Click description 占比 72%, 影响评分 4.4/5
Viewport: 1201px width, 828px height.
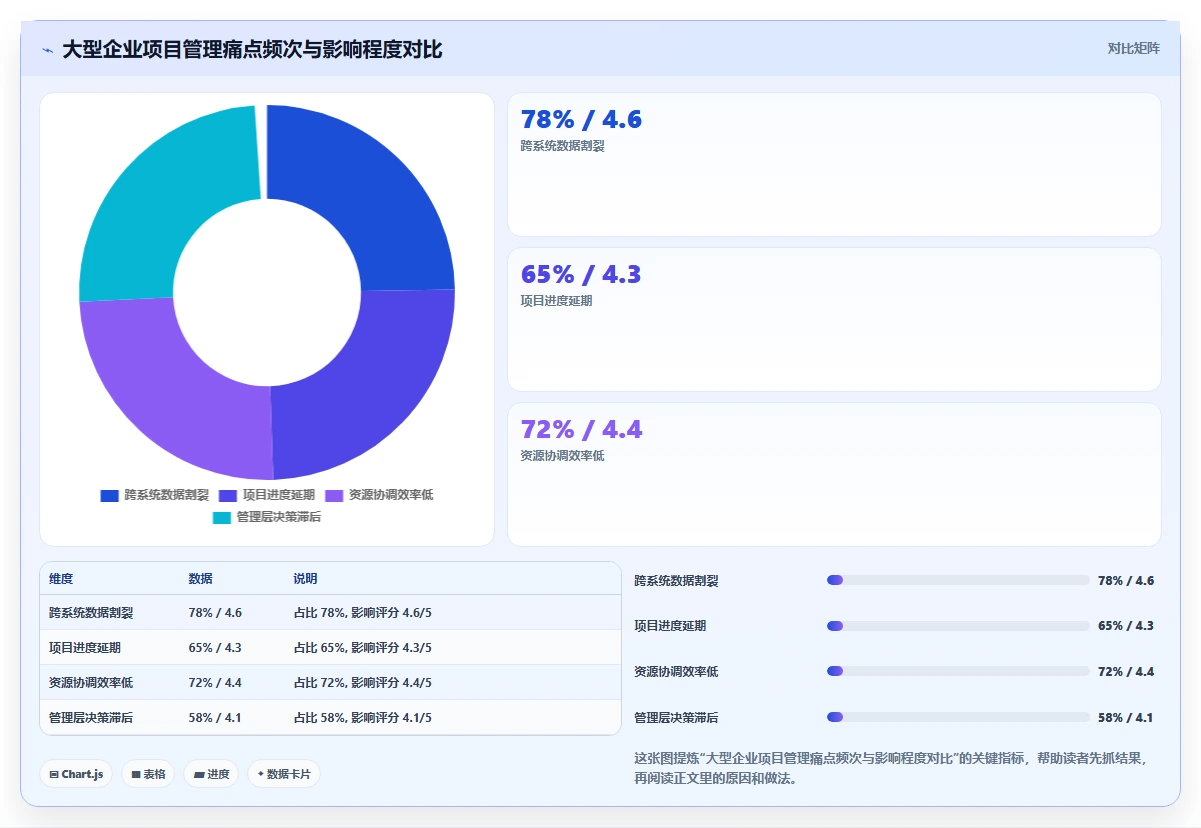[x=362, y=683]
